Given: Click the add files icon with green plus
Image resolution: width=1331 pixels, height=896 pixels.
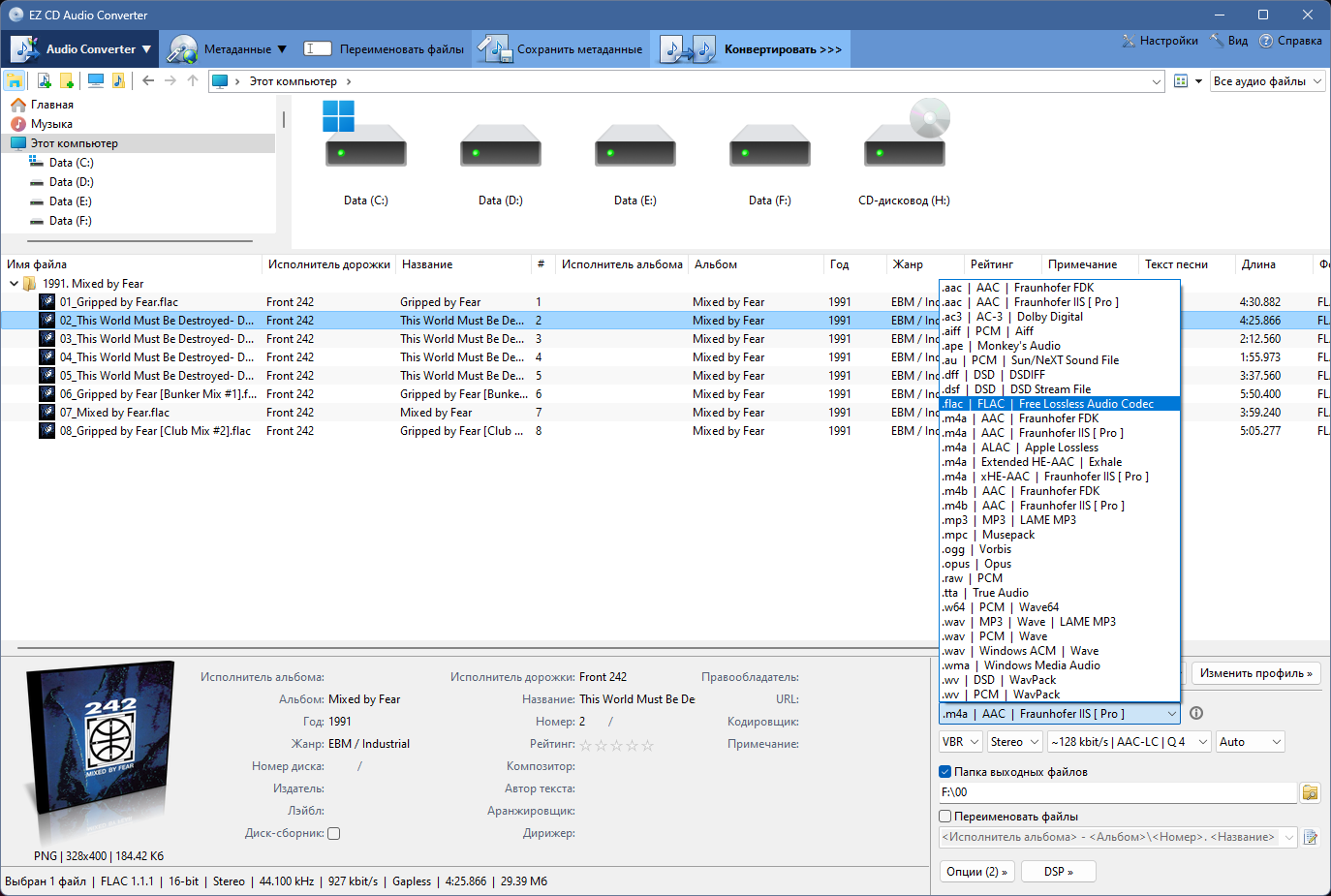Looking at the screenshot, I should pos(44,80).
